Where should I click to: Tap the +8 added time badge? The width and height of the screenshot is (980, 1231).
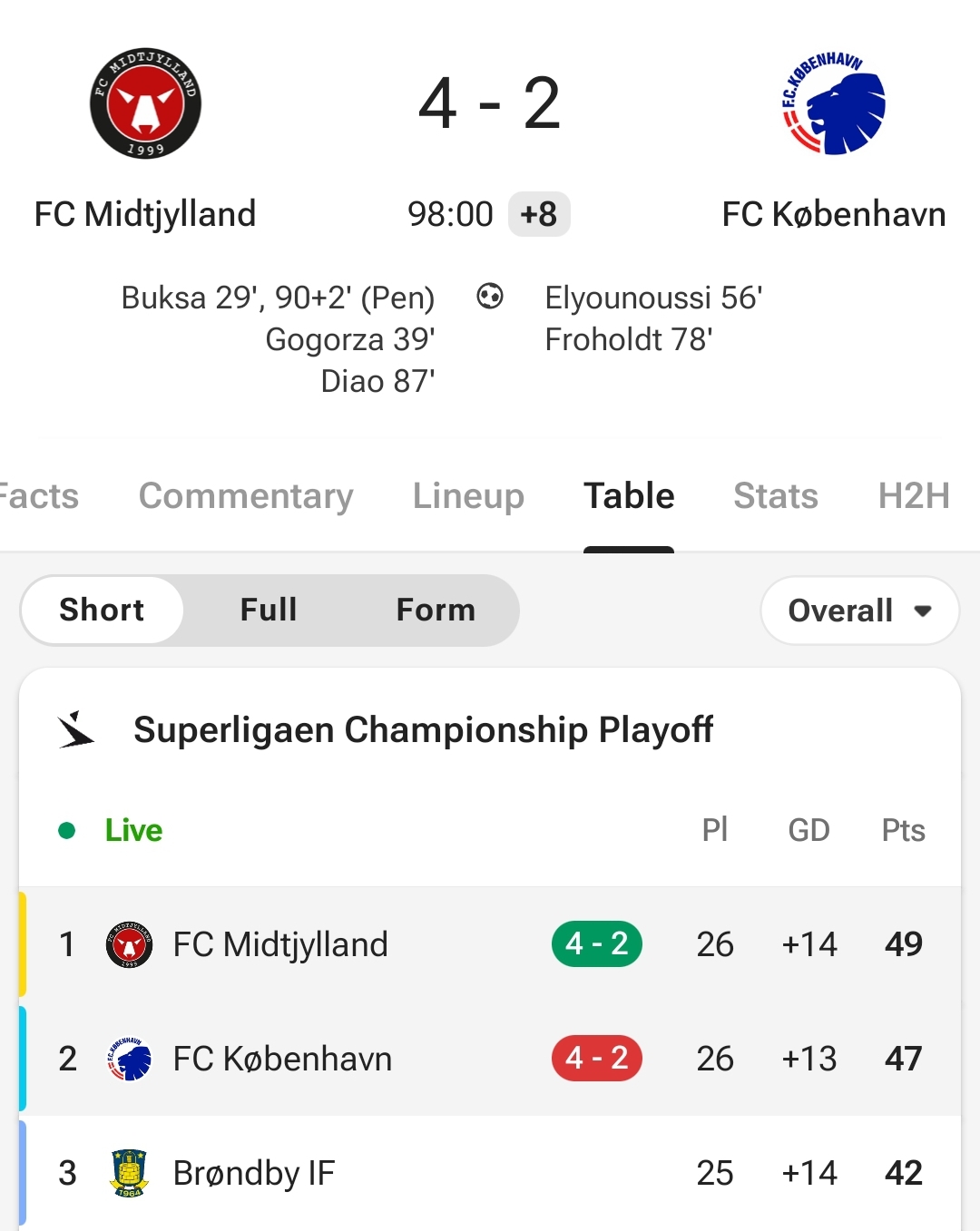(539, 214)
